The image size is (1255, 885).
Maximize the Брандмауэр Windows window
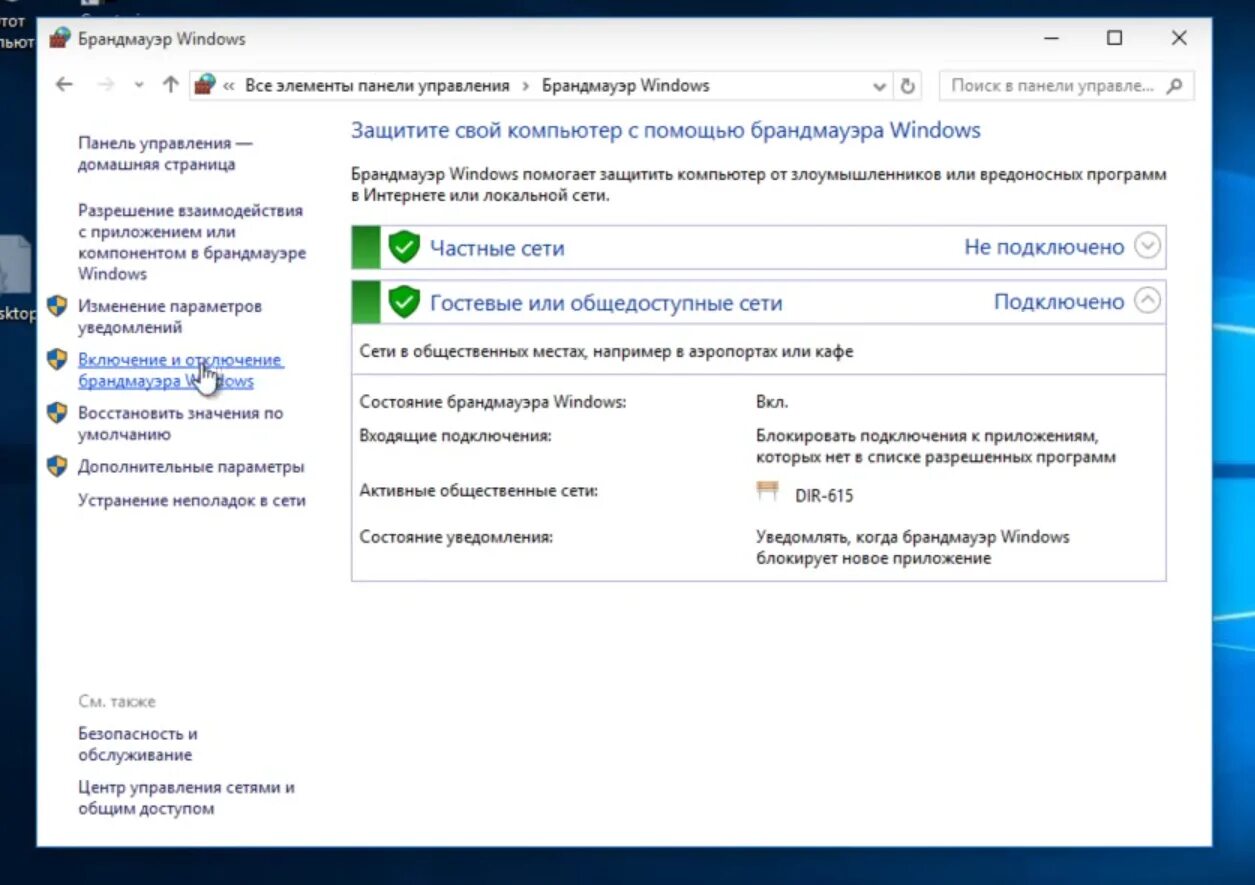(x=1115, y=39)
